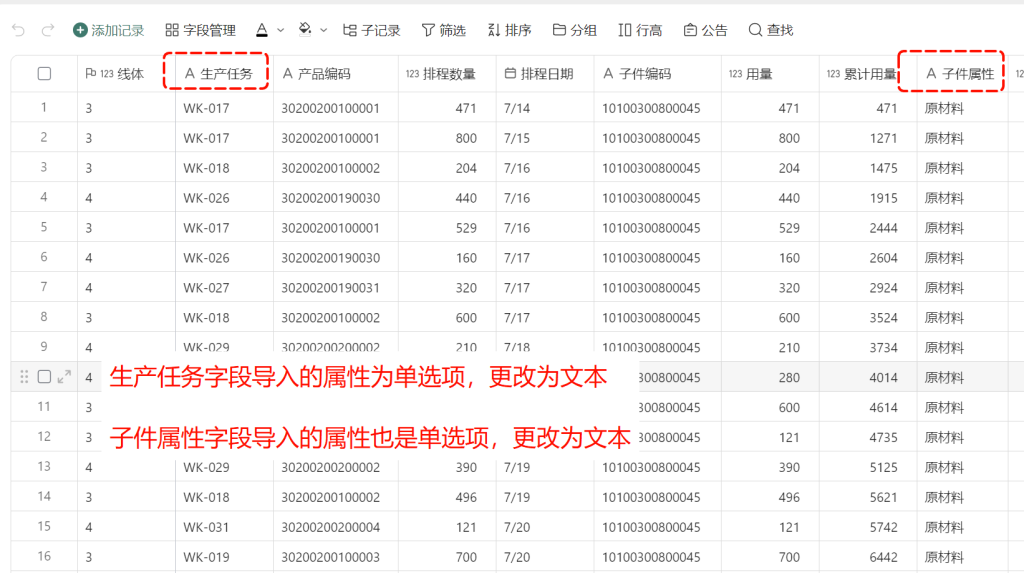Click row number 8
This screenshot has height=573, width=1024.
coord(44,317)
